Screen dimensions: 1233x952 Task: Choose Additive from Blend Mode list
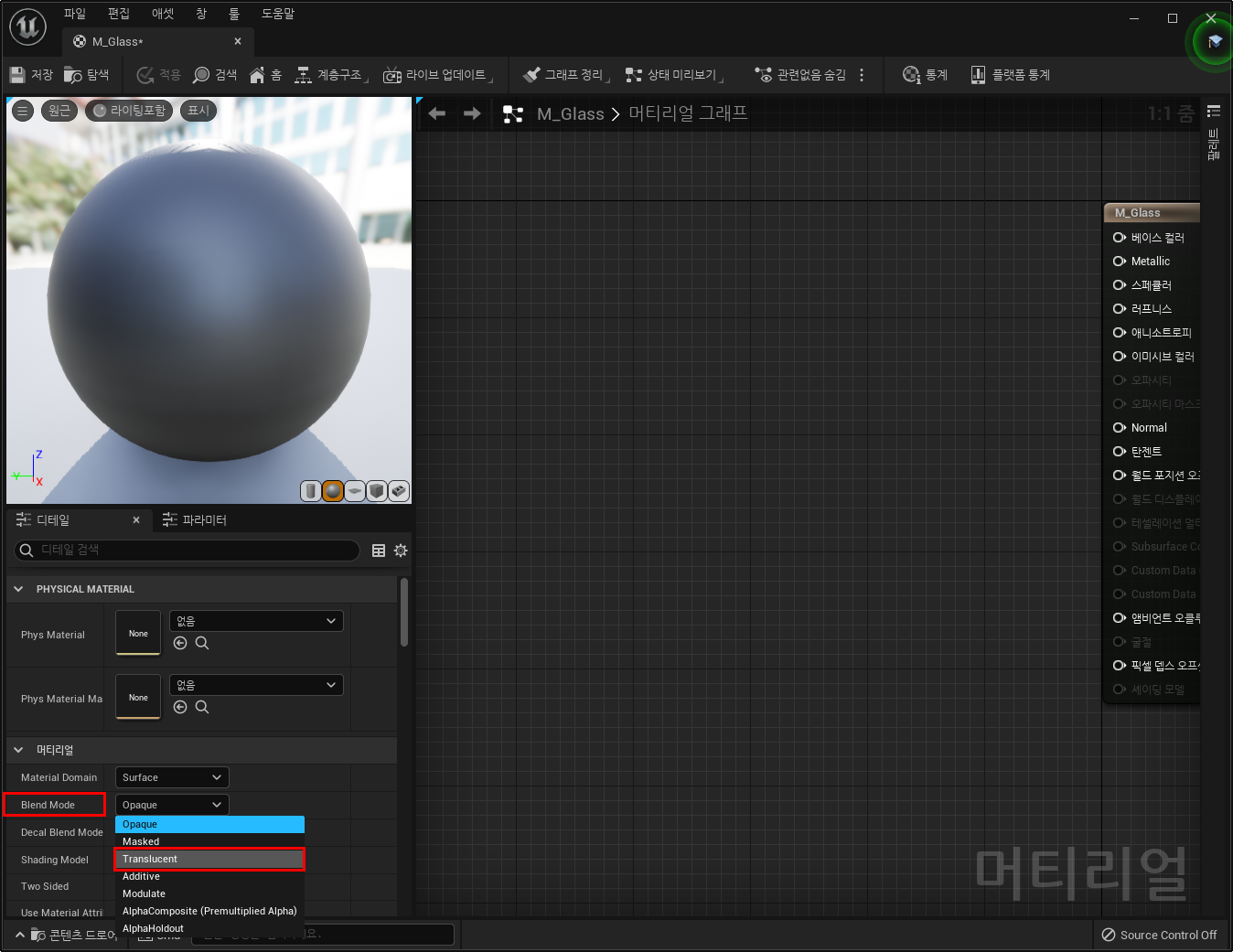tap(209, 876)
